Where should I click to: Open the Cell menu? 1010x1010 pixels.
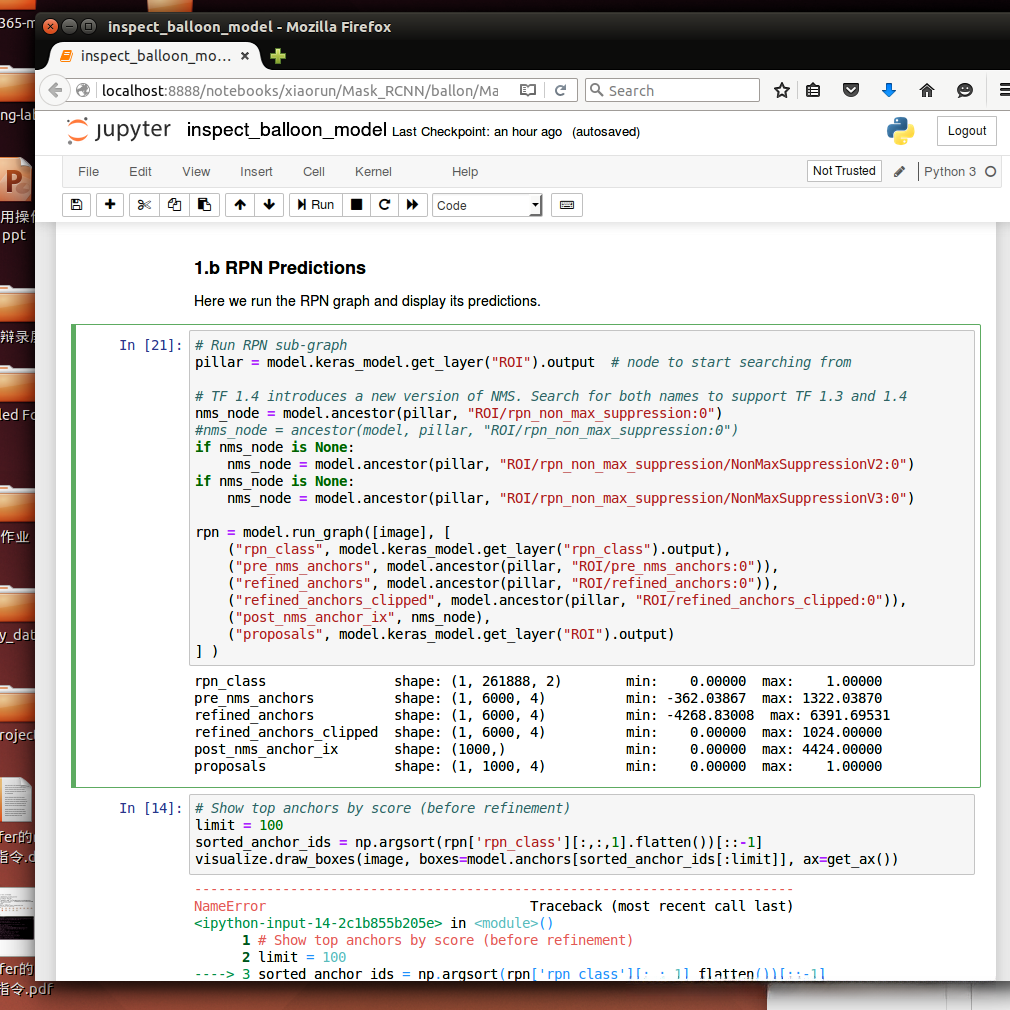click(314, 172)
